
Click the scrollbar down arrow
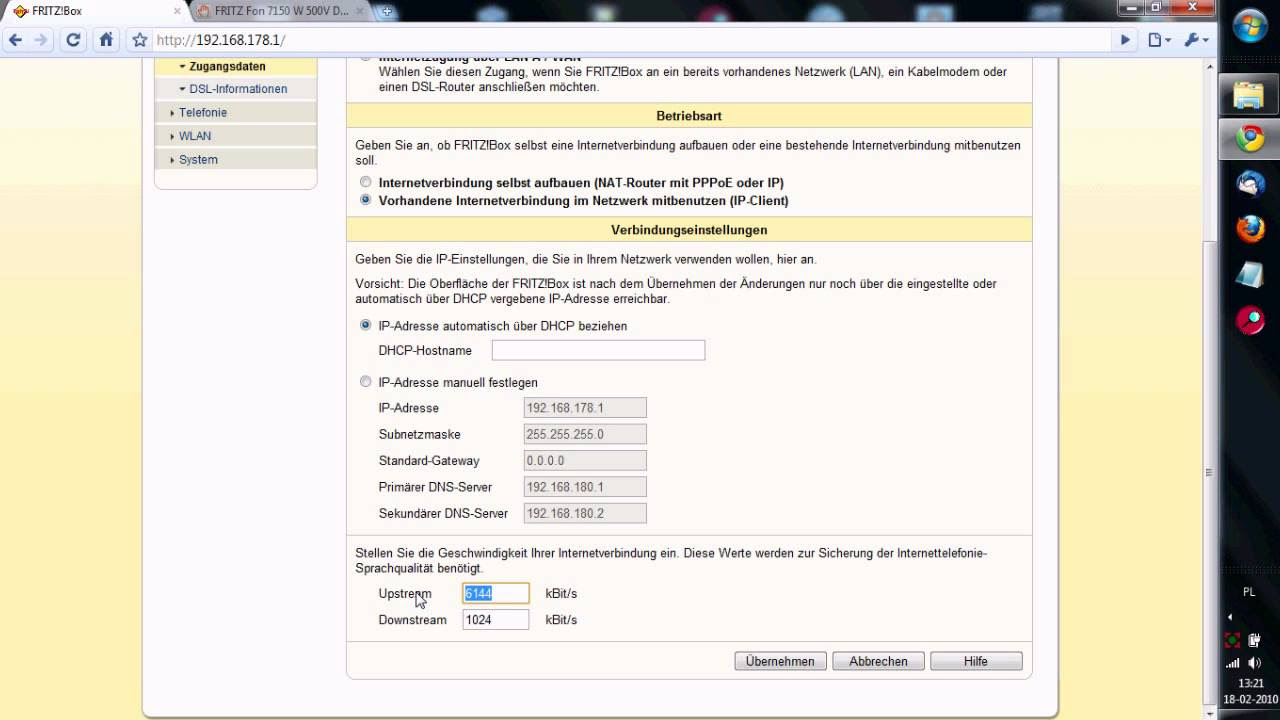(1209, 711)
